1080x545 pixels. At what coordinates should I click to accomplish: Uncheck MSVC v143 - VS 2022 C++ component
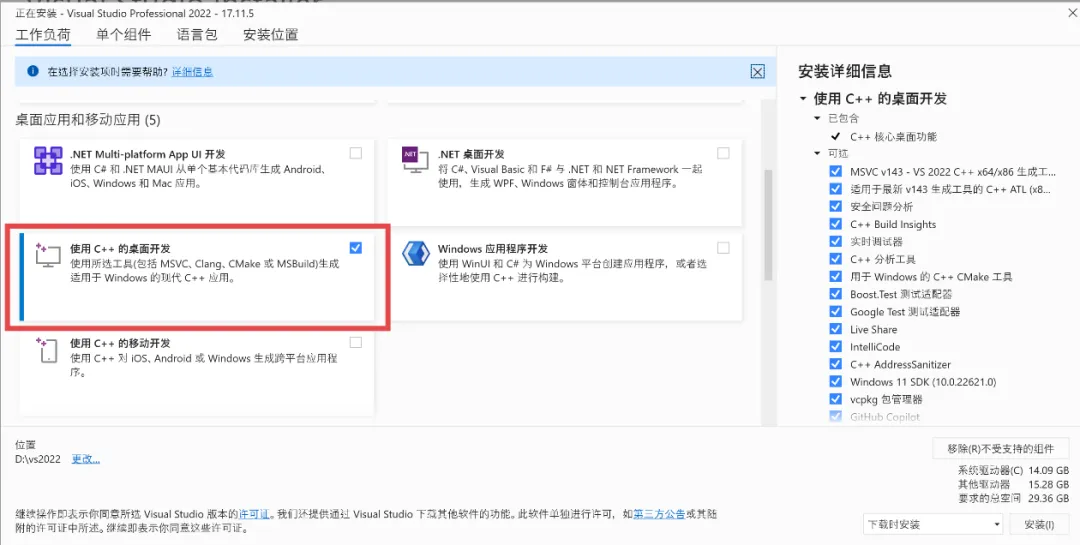pyautogui.click(x=835, y=171)
